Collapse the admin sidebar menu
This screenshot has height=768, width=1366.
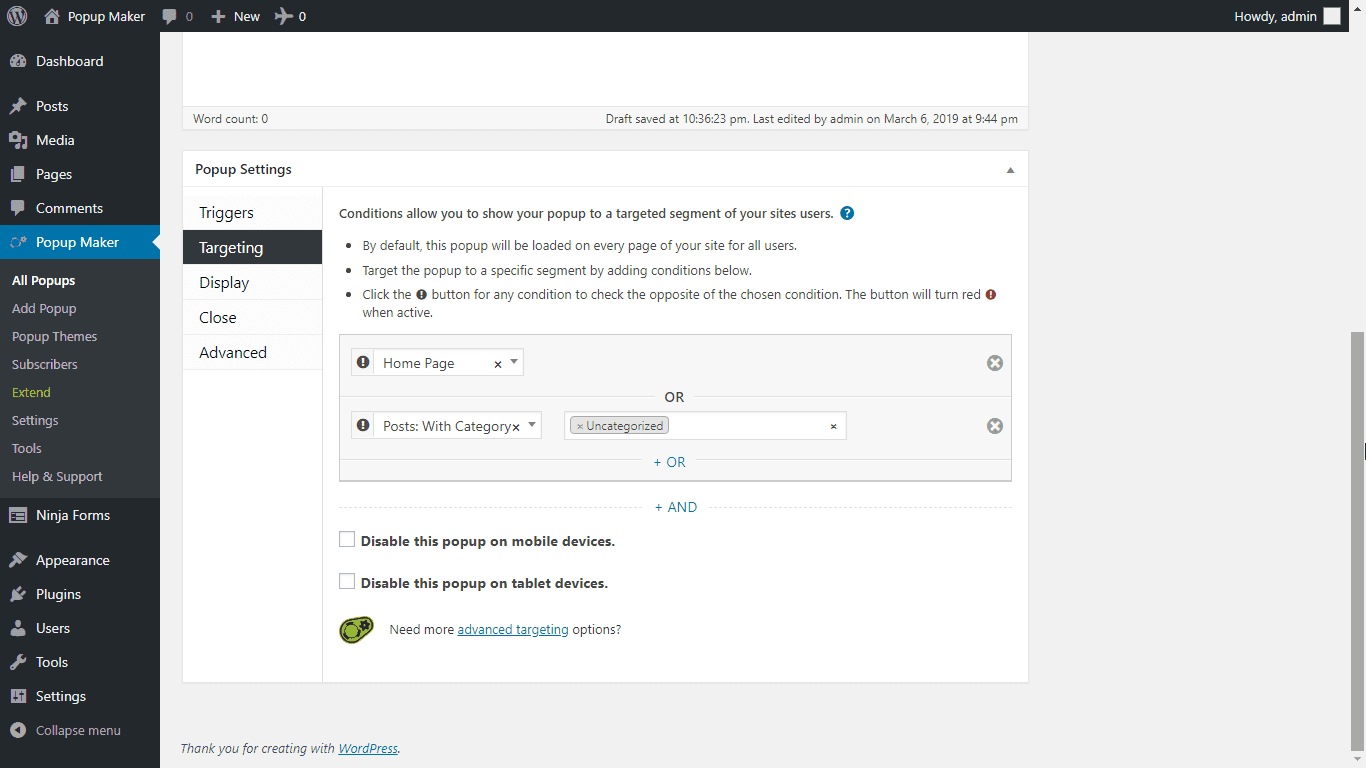80,730
